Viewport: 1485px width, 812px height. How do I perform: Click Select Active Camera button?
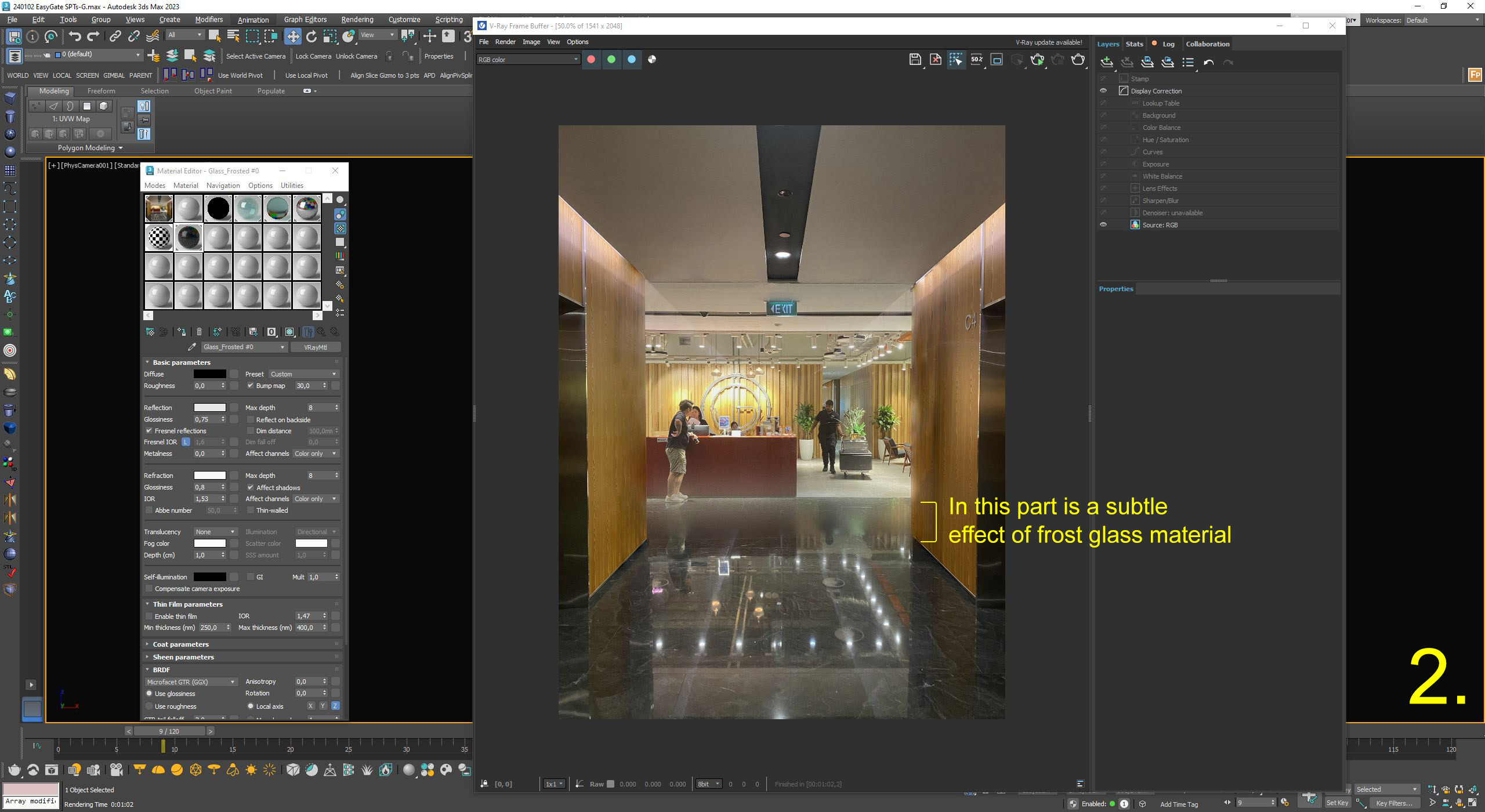coord(256,56)
